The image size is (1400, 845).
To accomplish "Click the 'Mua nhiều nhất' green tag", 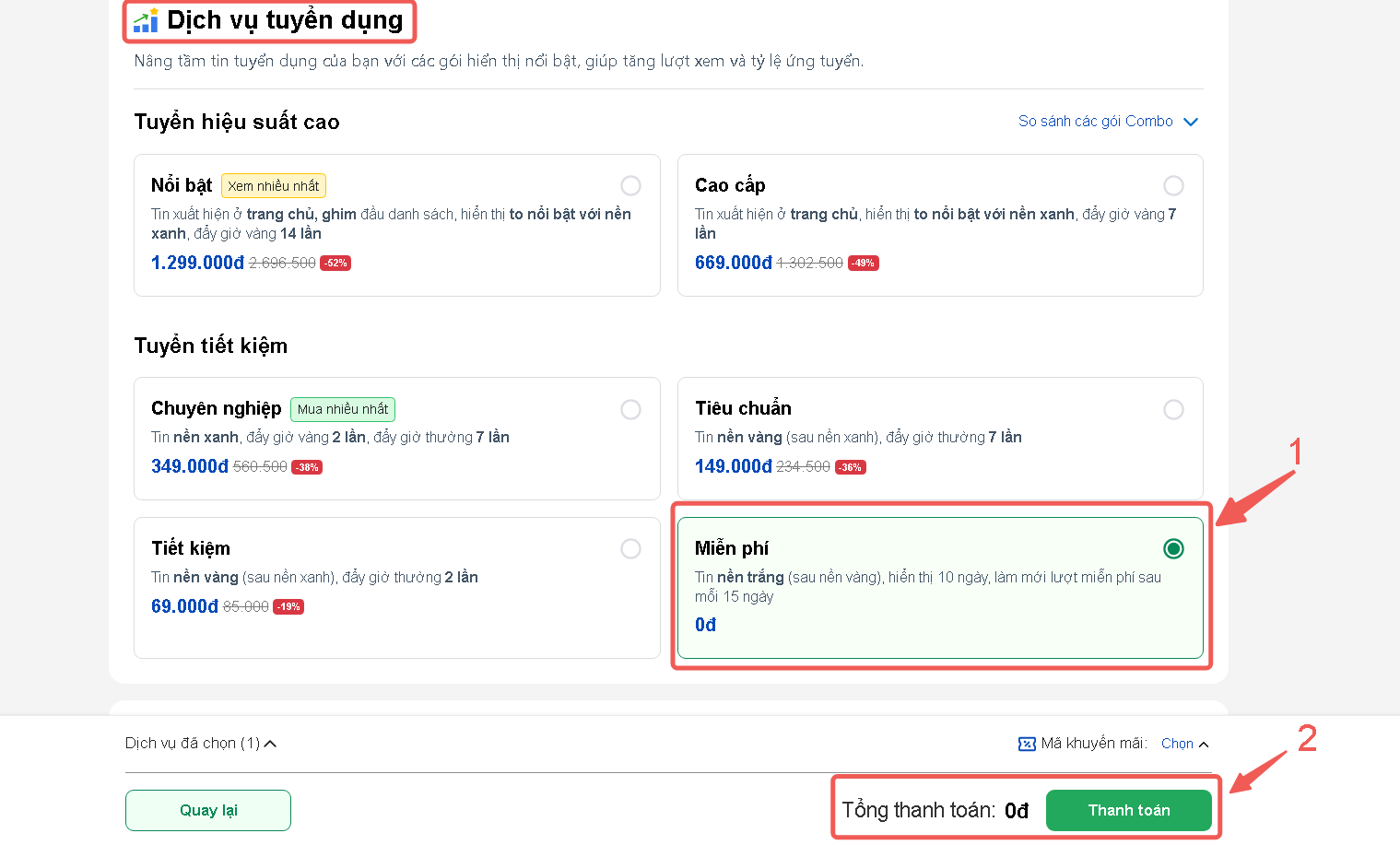I will [343, 409].
